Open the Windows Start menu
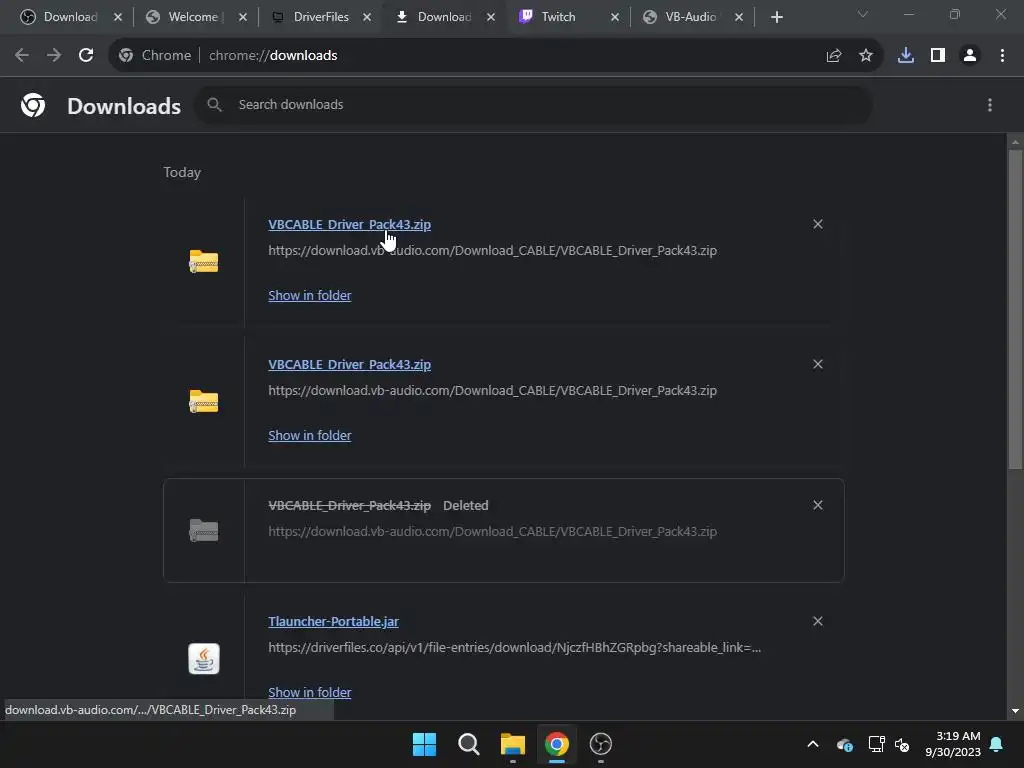This screenshot has width=1024, height=768. coord(424,744)
